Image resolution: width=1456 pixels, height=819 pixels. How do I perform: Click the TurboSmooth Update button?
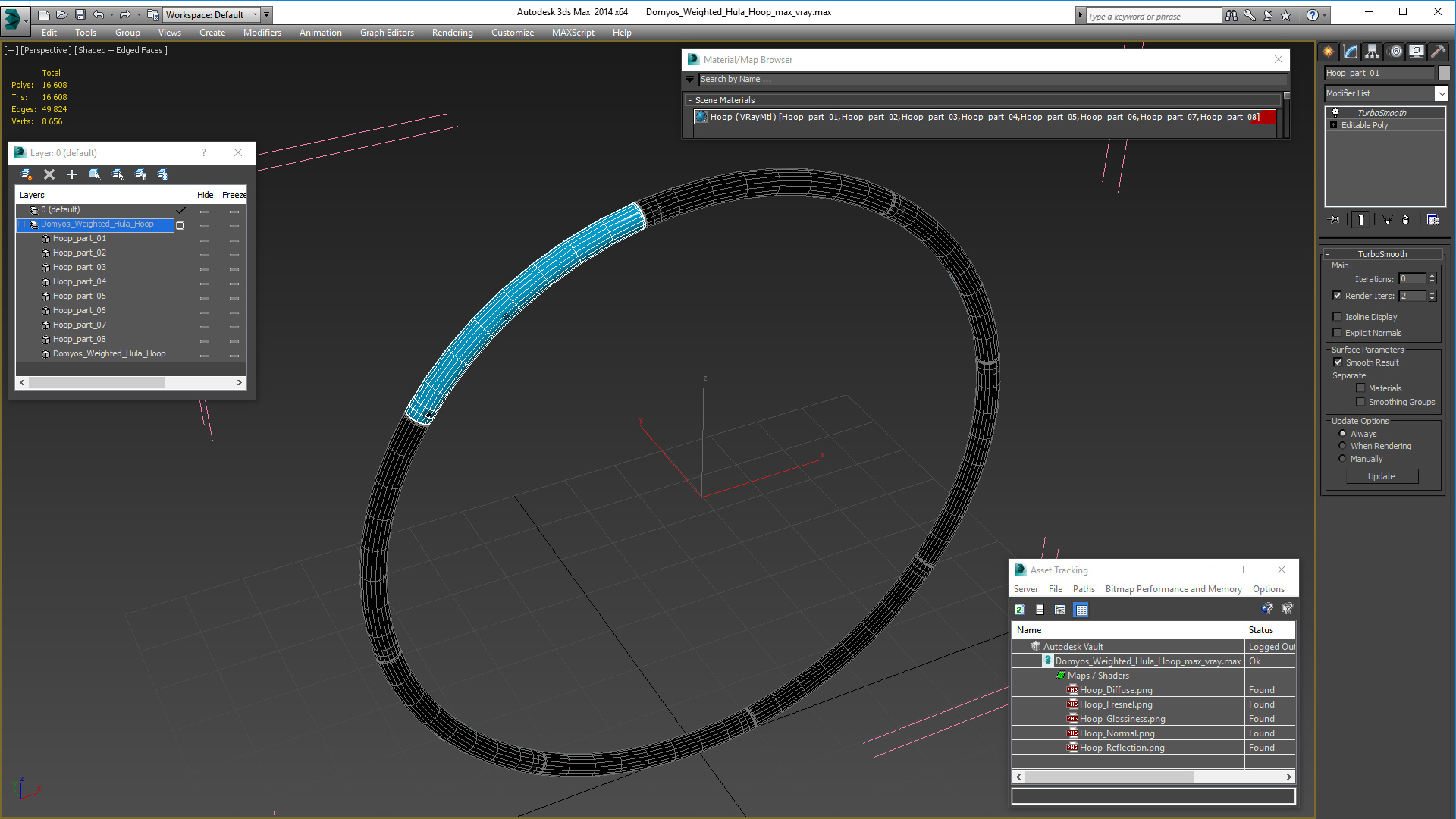[1382, 476]
